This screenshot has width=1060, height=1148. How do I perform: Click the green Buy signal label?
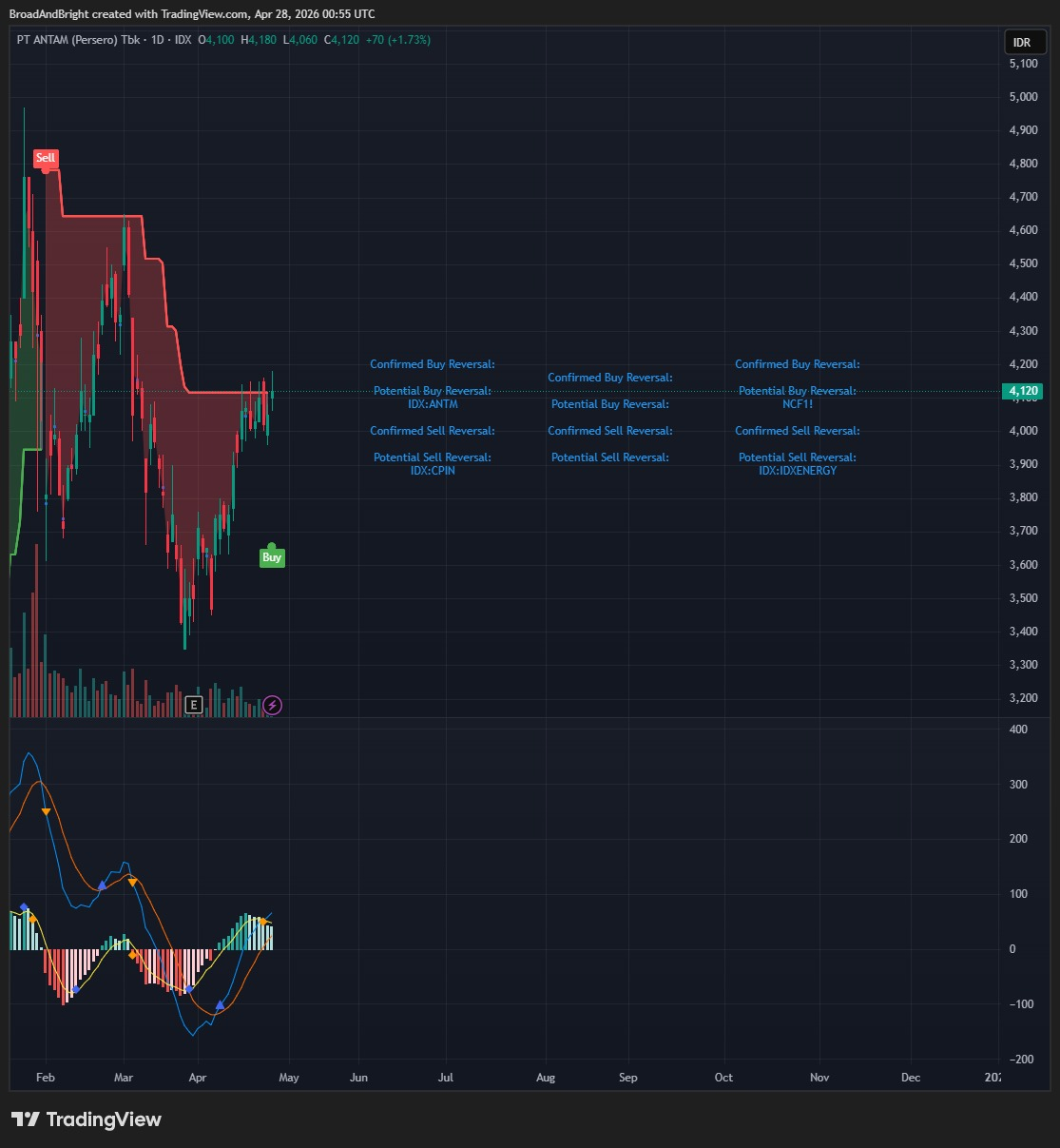[272, 557]
